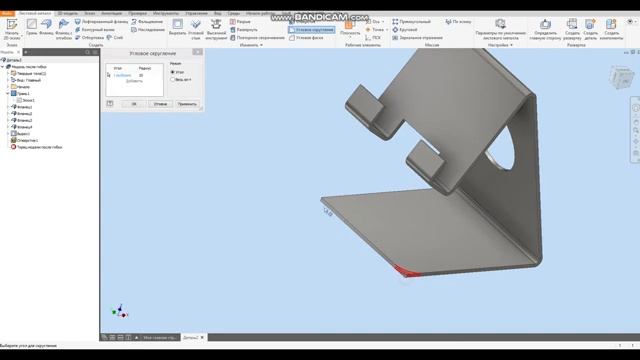
Task: Open the Файл application menu
Action: click(7, 13)
